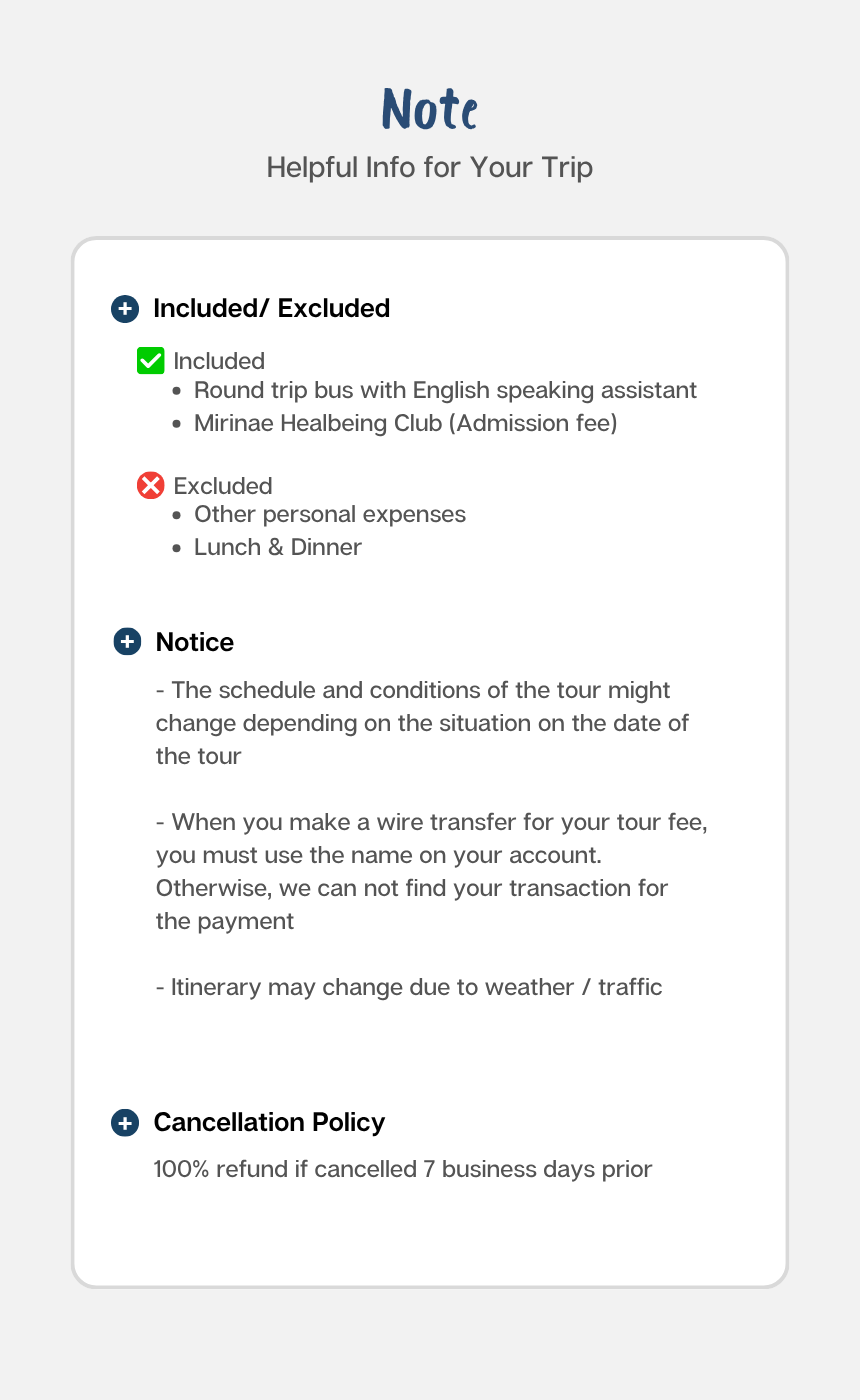Select the Round trip bus bullet item

(445, 390)
